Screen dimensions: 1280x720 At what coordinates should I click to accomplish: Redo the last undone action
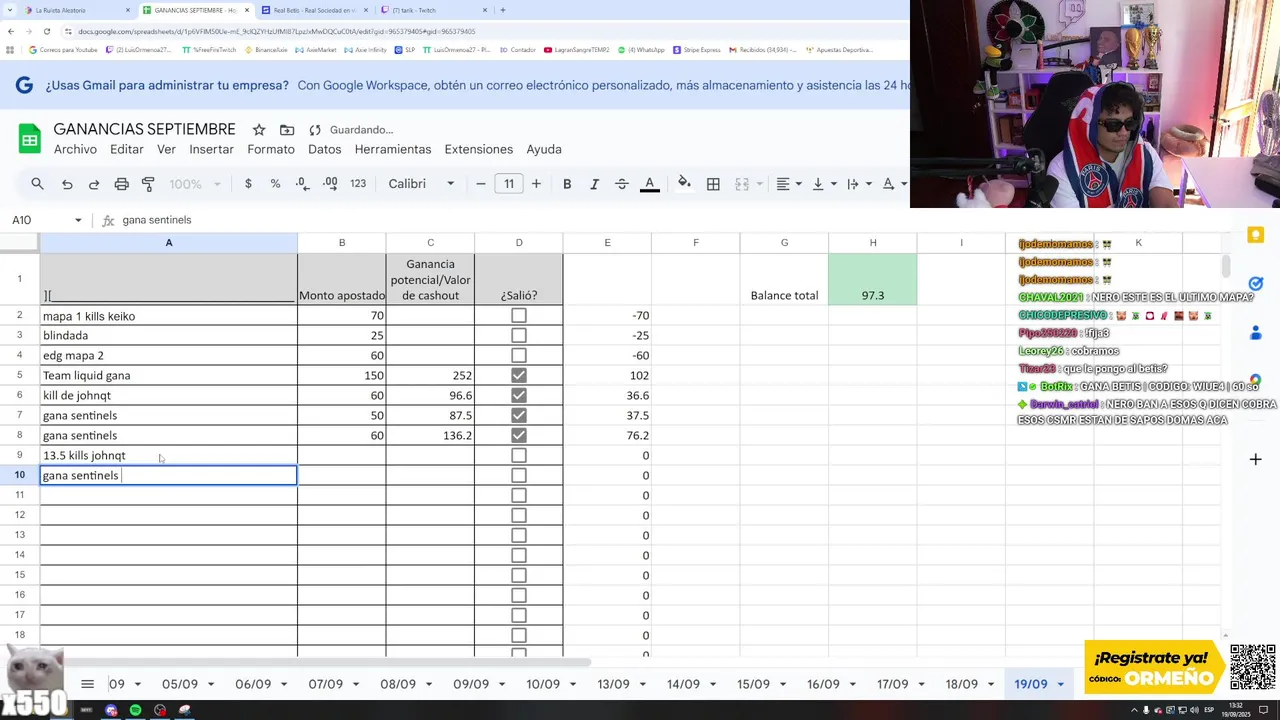[x=94, y=184]
